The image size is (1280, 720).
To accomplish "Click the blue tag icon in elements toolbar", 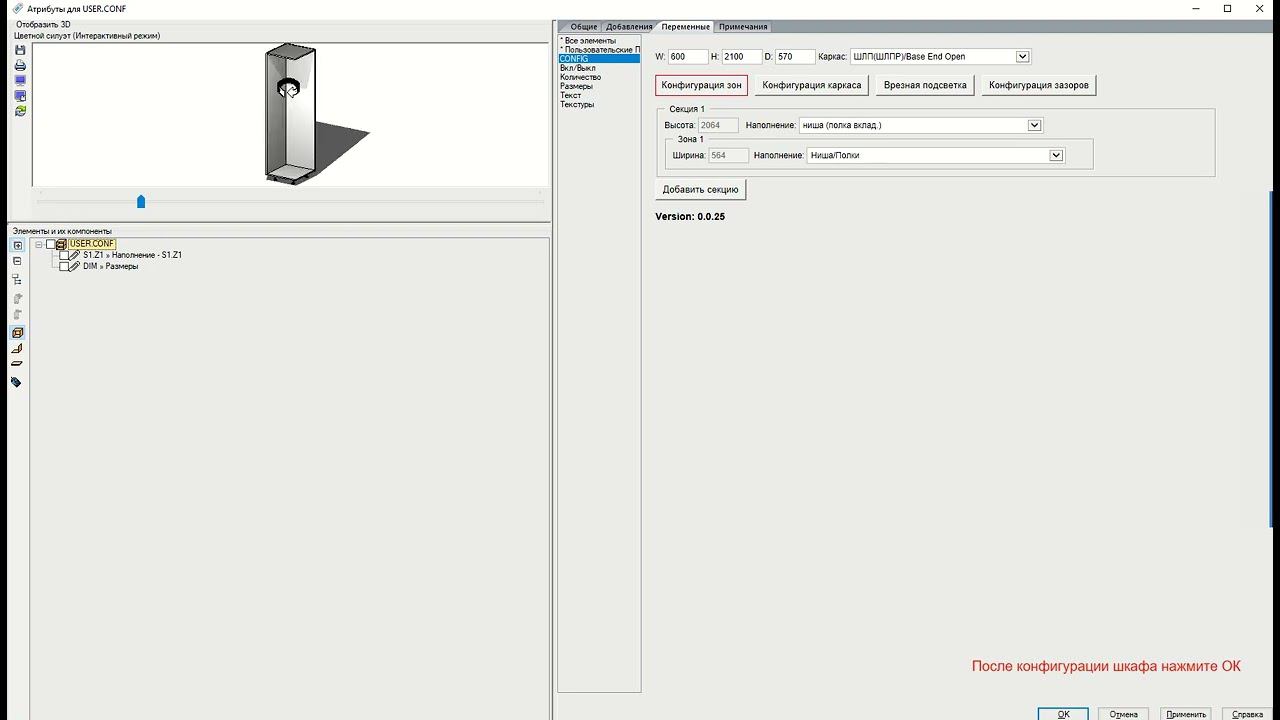I will pos(17,382).
